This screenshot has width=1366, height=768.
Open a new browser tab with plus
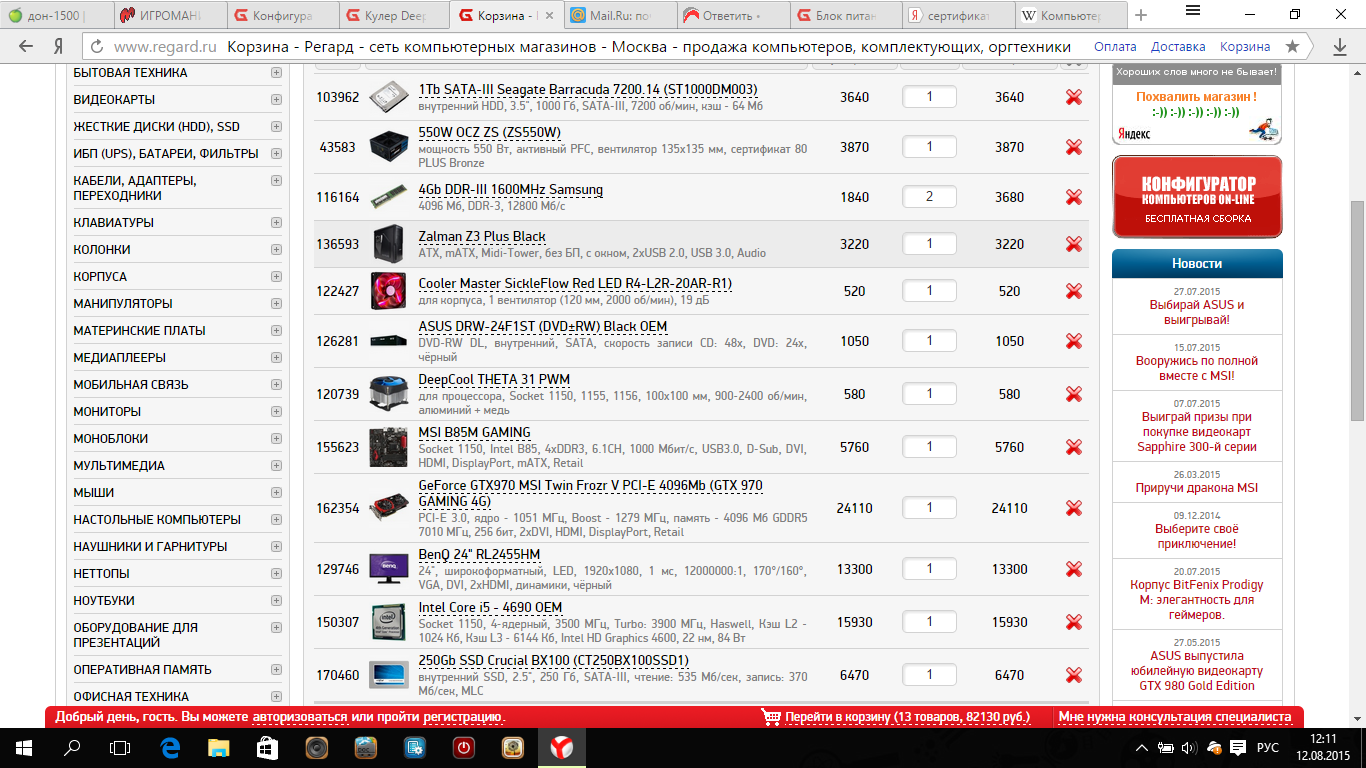(x=1141, y=16)
